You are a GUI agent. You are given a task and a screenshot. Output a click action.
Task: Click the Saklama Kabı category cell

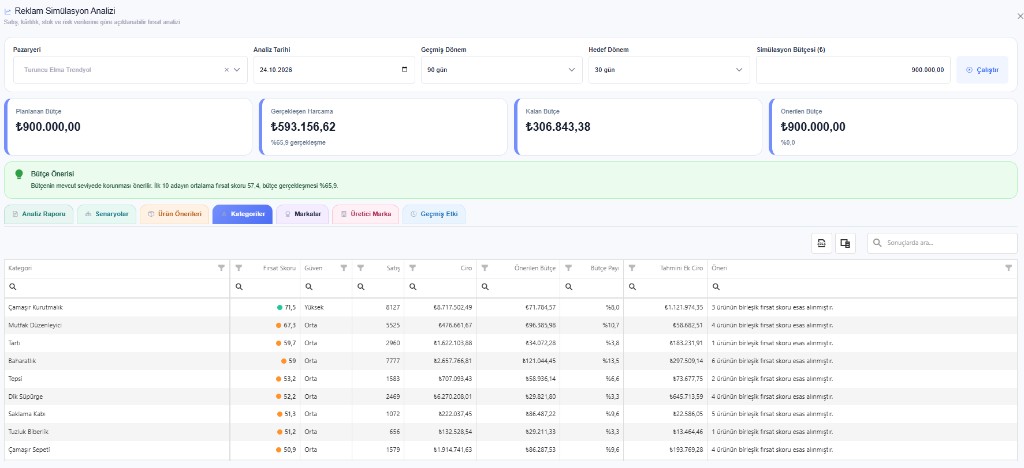tap(117, 414)
